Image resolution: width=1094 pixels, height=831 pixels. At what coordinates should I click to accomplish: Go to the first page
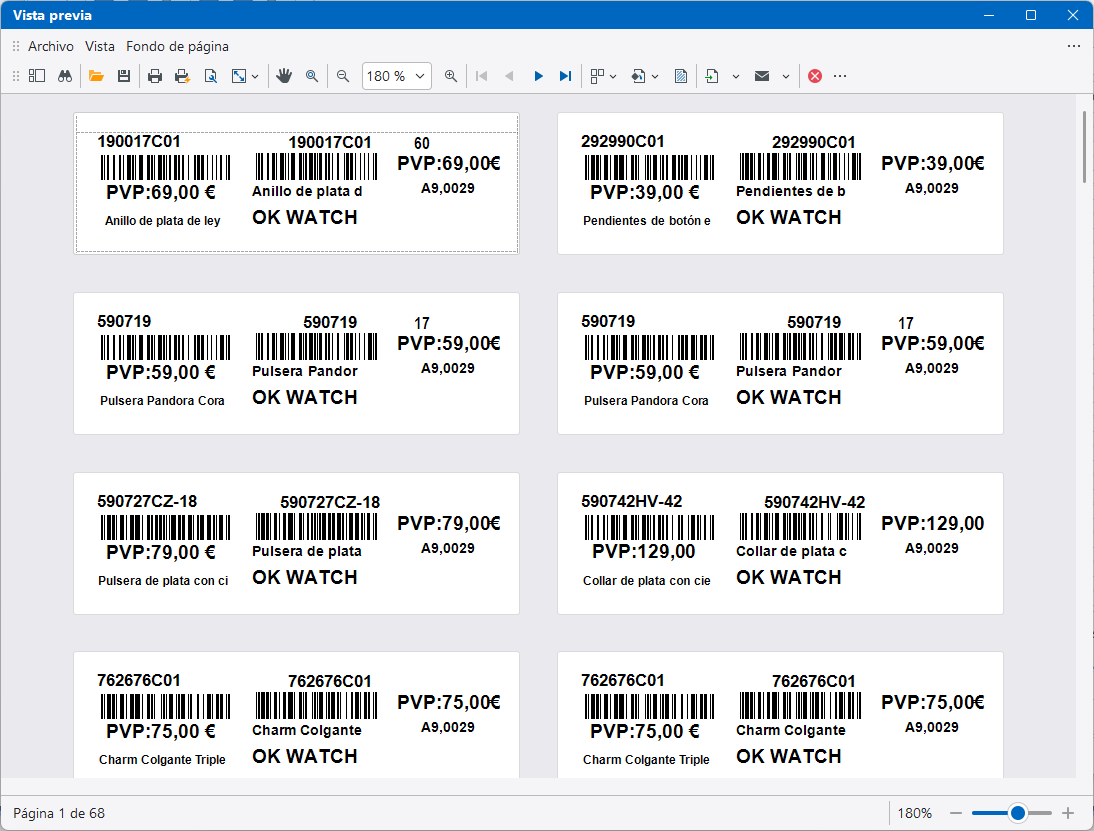[481, 76]
